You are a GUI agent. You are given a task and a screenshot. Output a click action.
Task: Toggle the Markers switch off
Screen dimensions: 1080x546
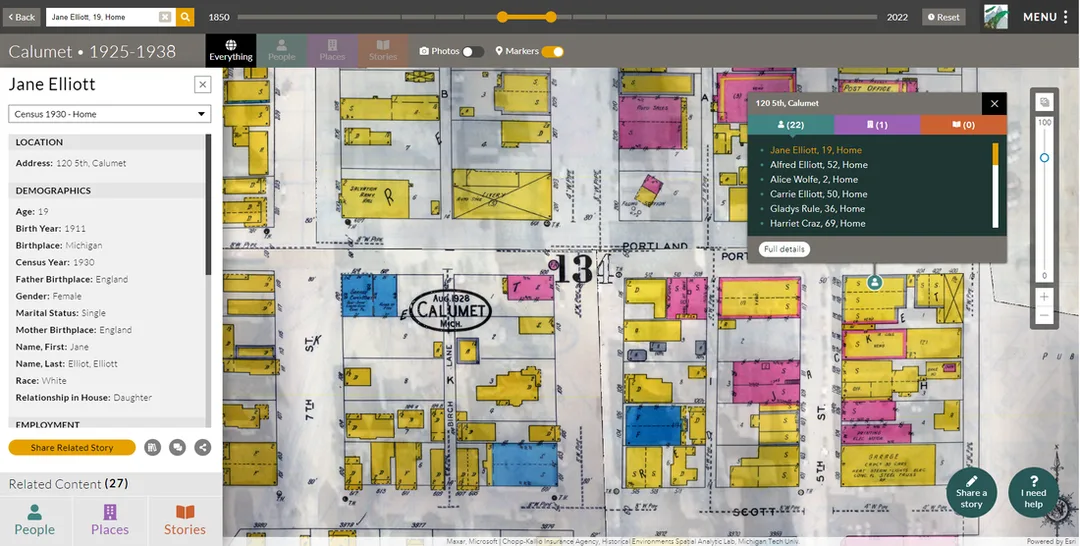tap(552, 52)
